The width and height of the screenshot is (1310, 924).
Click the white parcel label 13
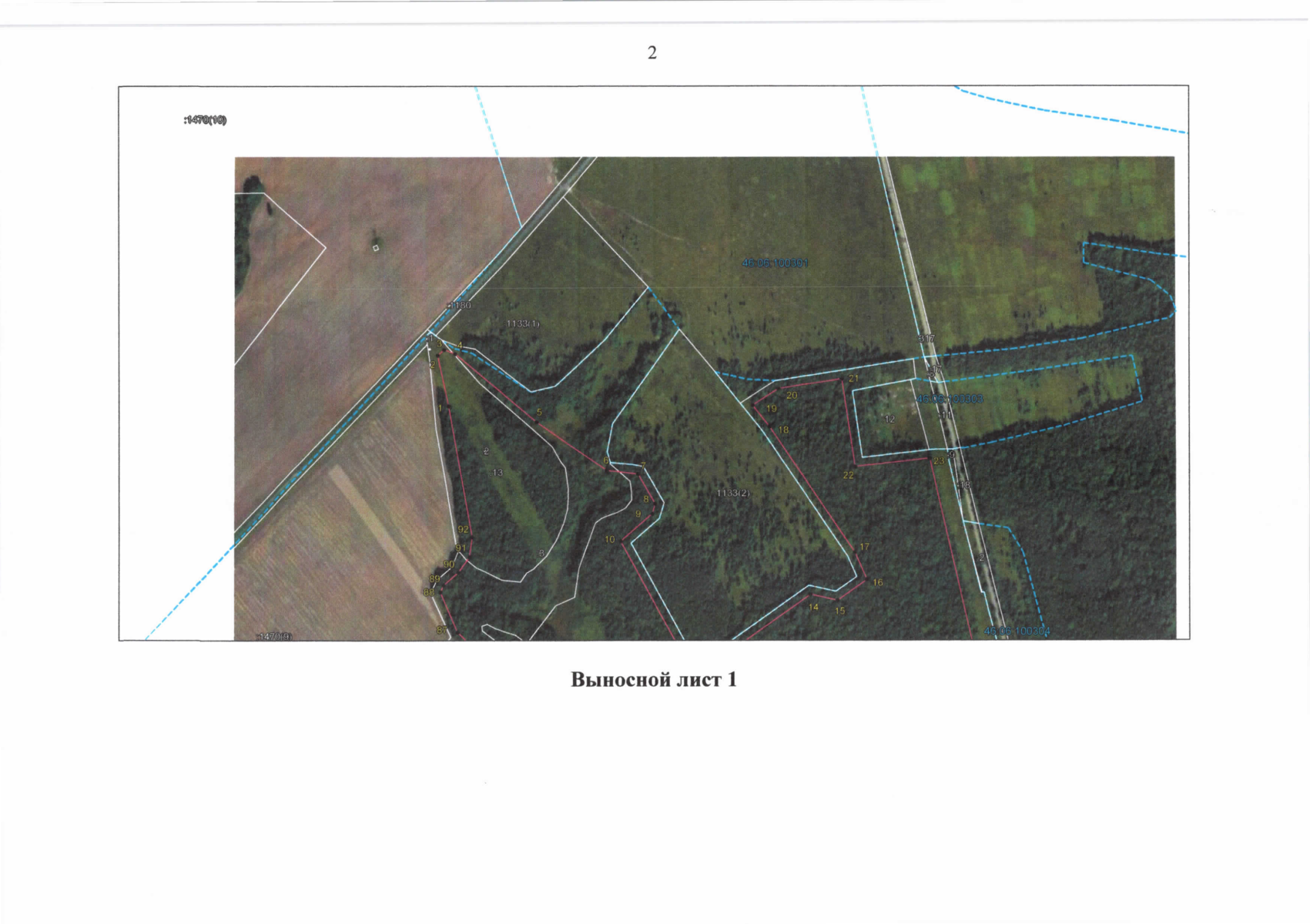pyautogui.click(x=498, y=473)
